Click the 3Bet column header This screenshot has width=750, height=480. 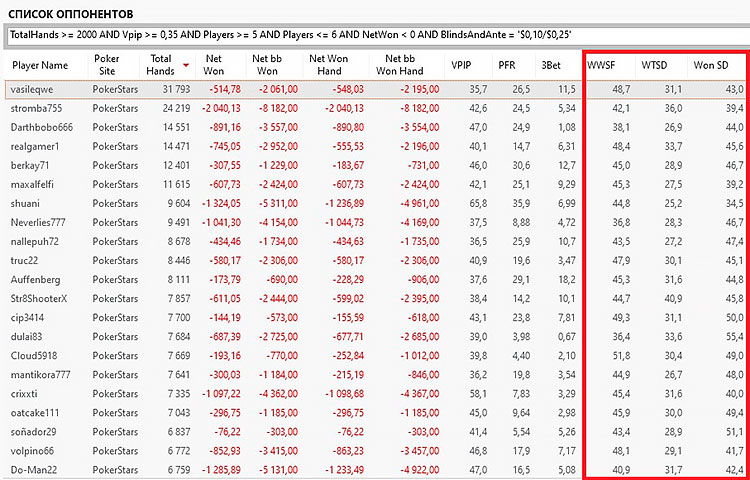coord(550,65)
